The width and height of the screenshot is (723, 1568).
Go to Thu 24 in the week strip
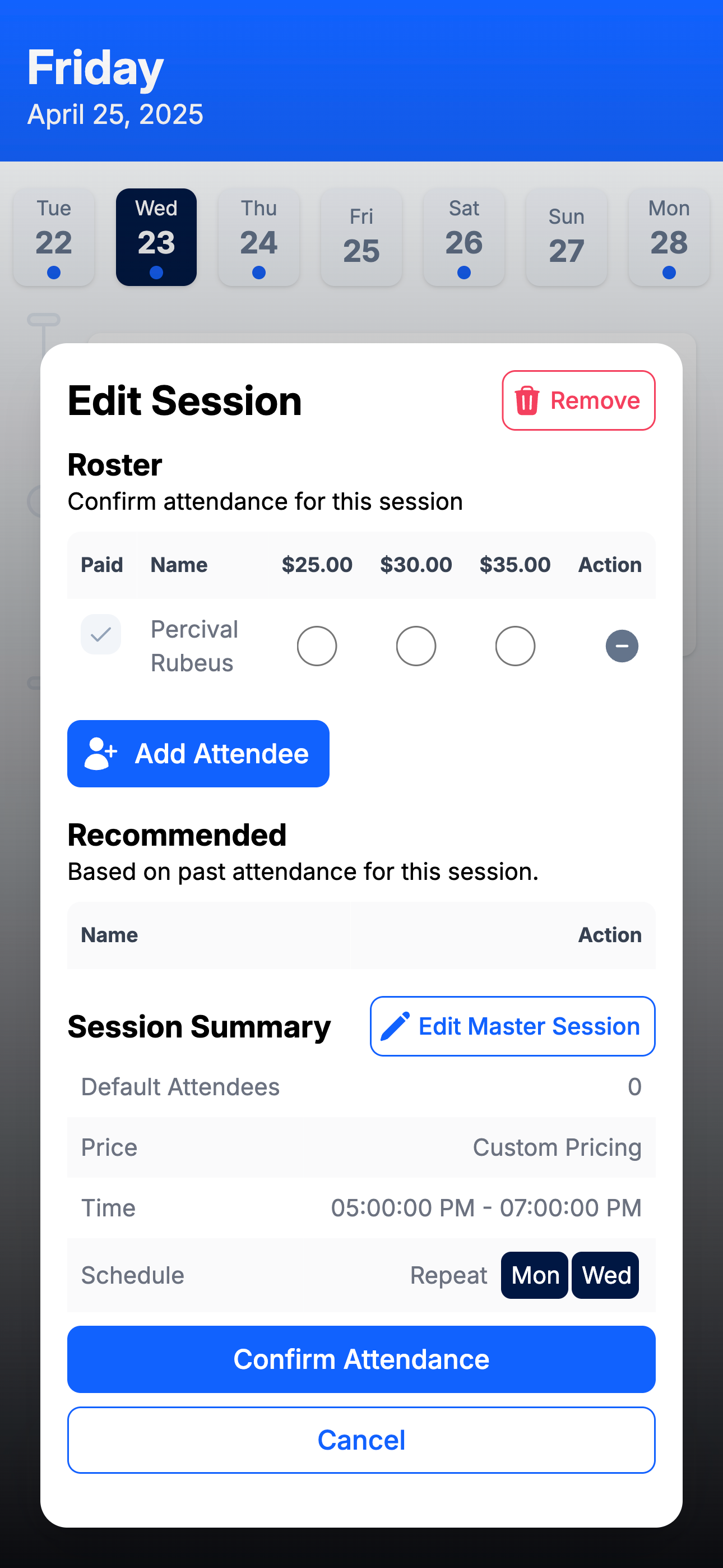(x=259, y=237)
